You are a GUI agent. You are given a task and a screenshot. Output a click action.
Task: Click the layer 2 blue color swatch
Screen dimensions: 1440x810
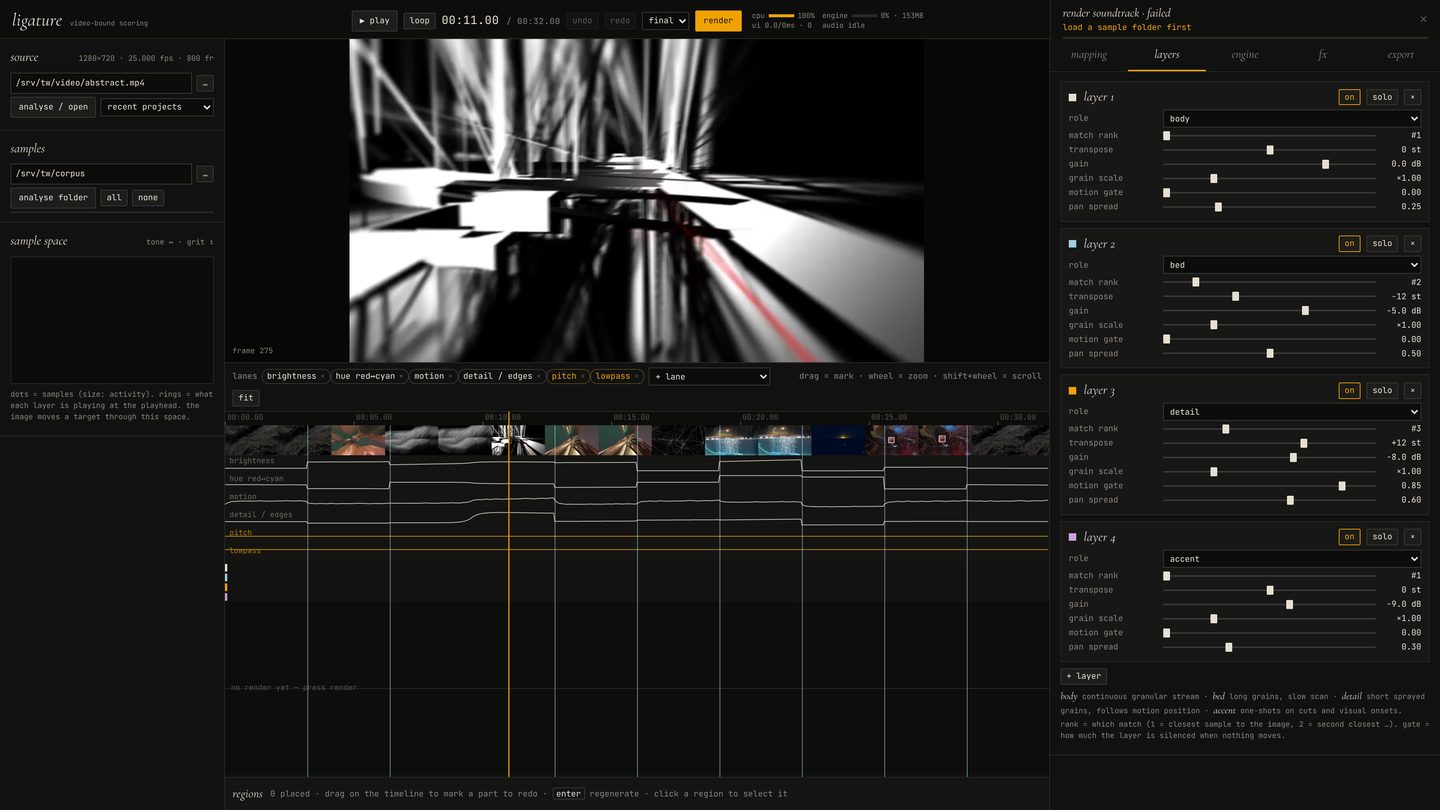pos(1073,244)
